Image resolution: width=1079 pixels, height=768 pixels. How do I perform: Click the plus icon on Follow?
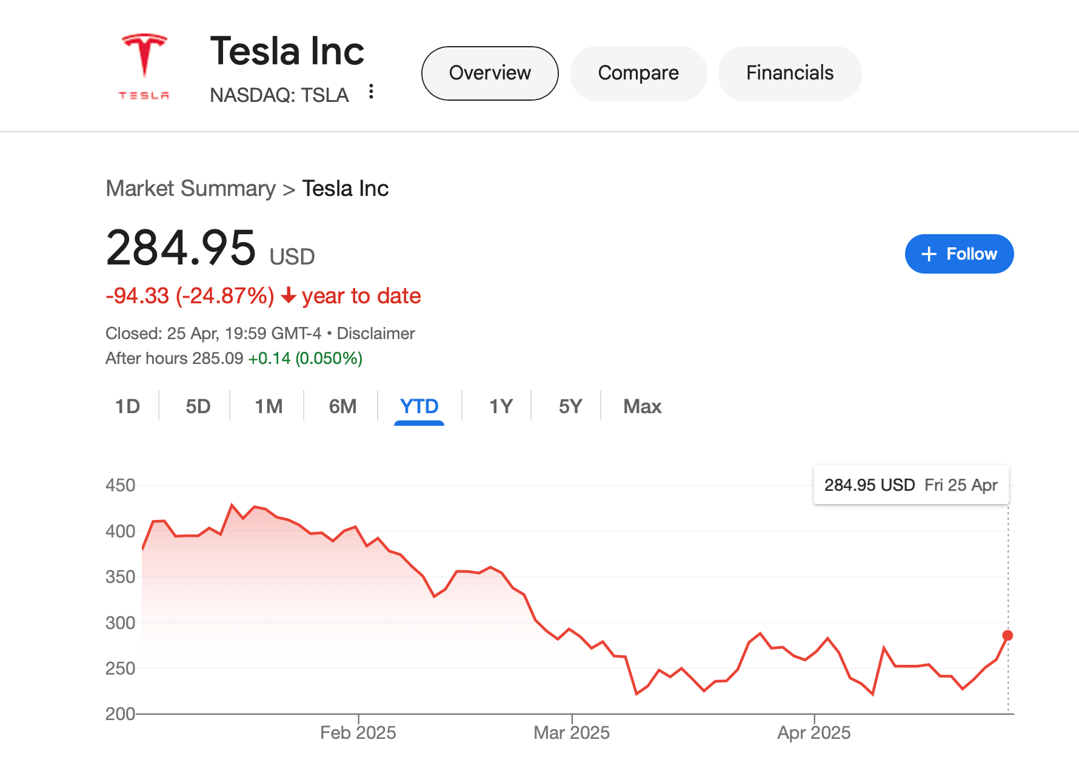(929, 254)
